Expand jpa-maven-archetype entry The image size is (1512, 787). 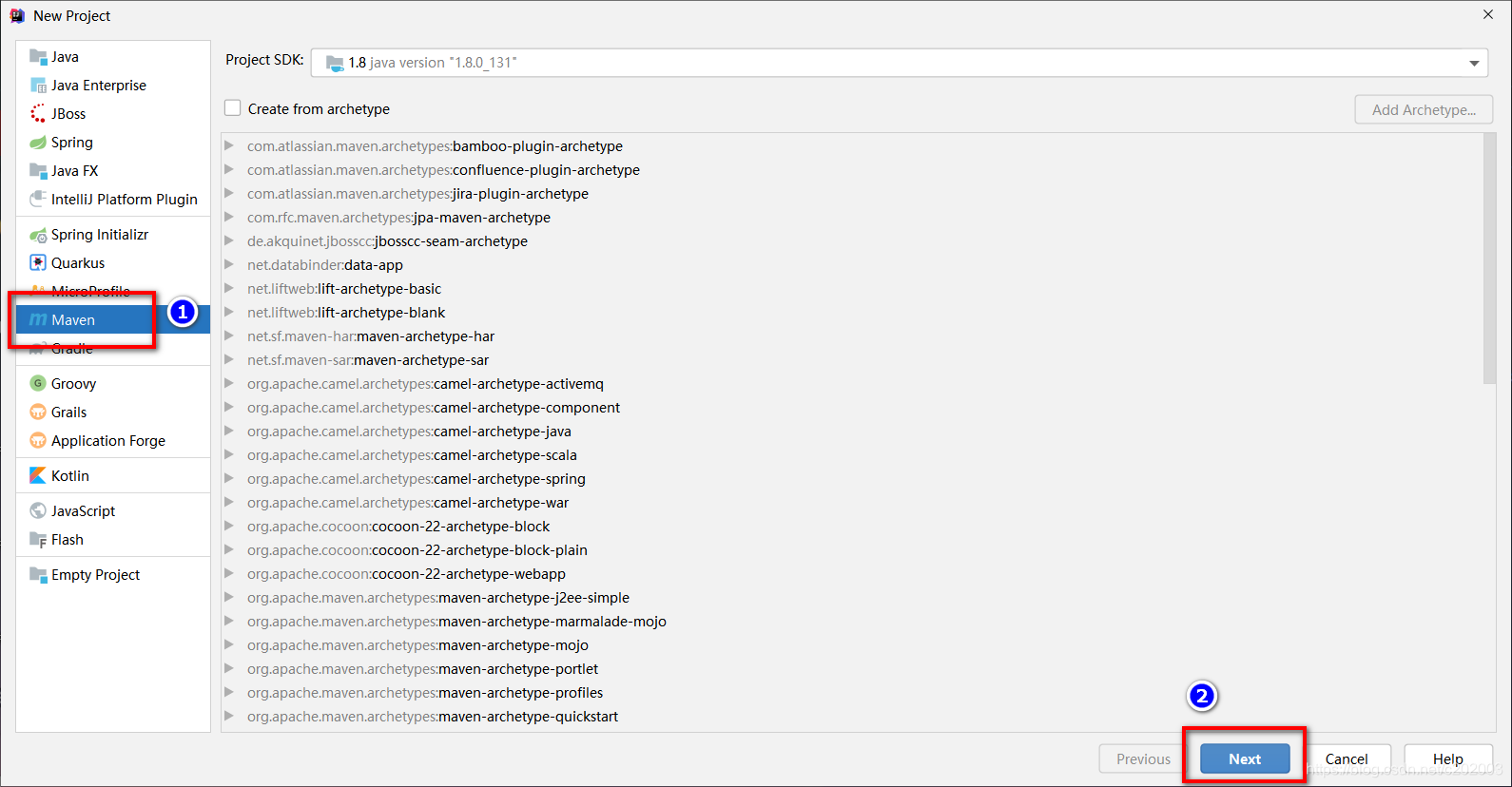pyautogui.click(x=229, y=218)
